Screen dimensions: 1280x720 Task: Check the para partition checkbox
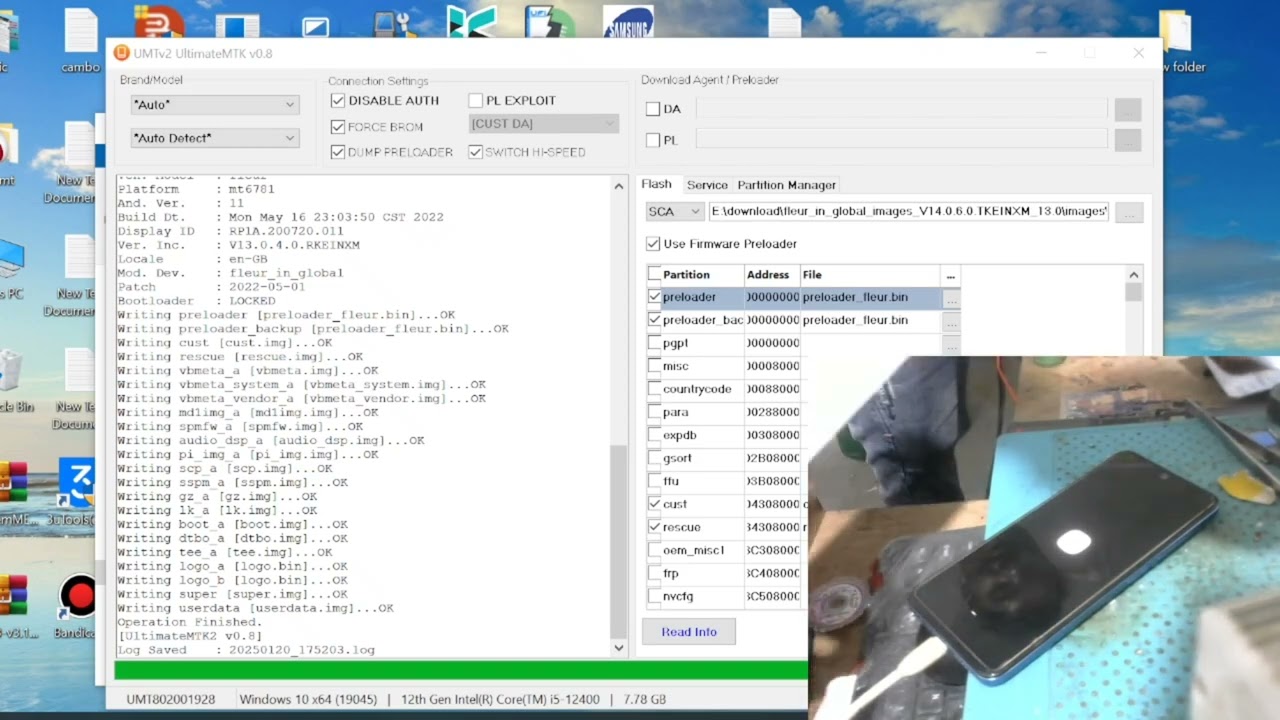click(655, 412)
